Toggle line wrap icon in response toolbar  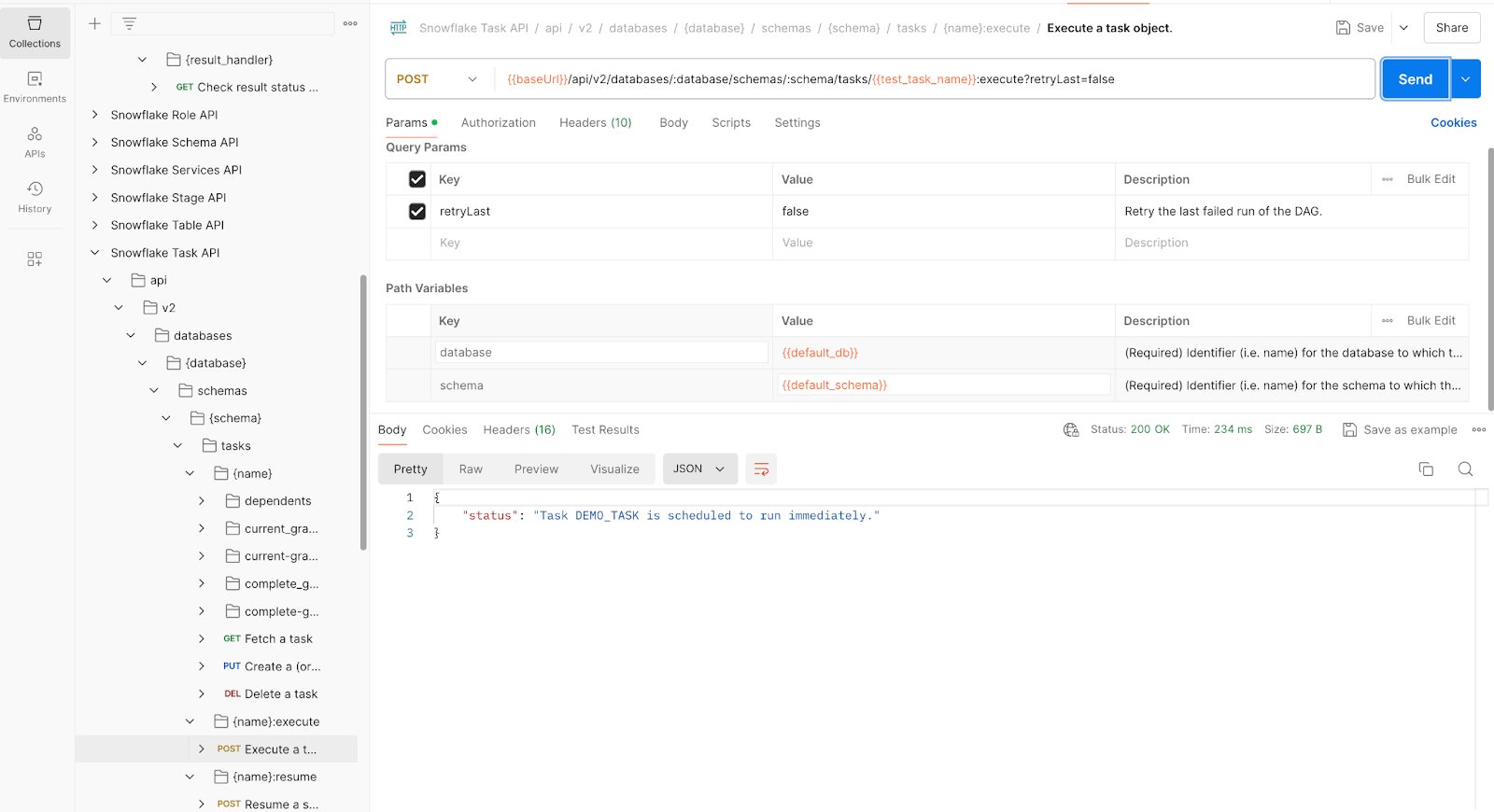point(761,469)
